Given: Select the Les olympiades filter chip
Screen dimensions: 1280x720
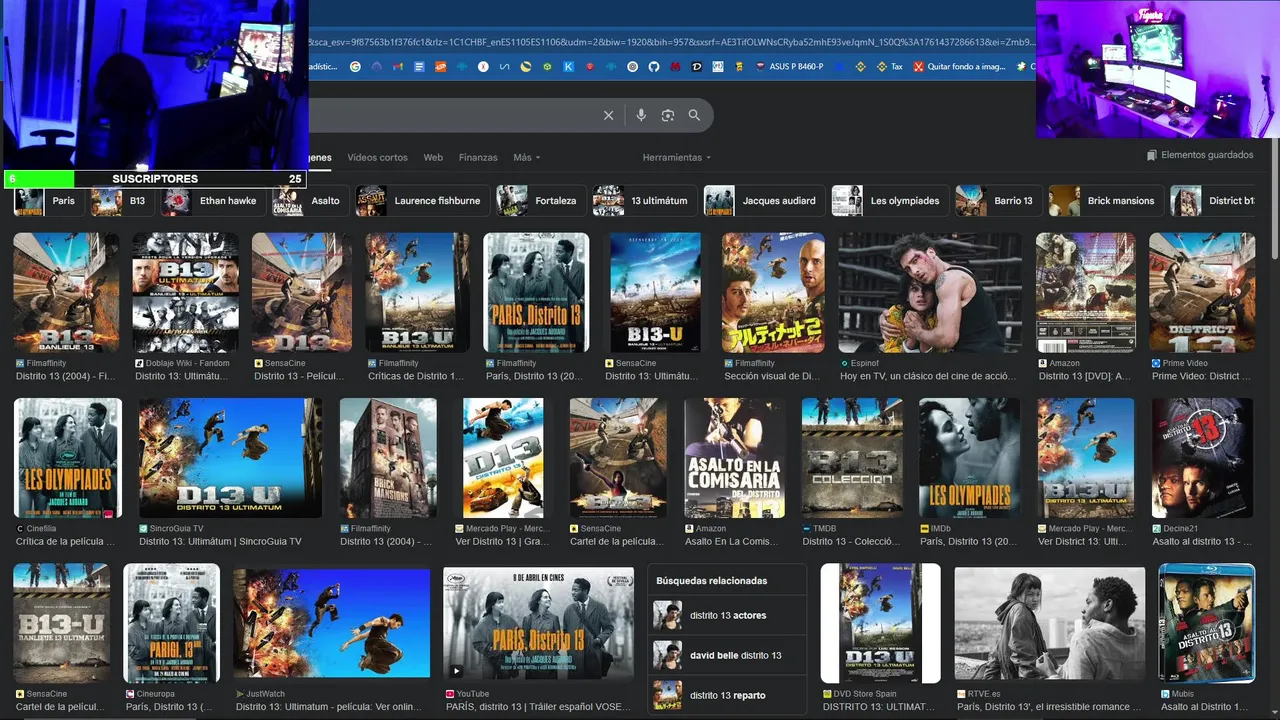Looking at the screenshot, I should (890, 201).
